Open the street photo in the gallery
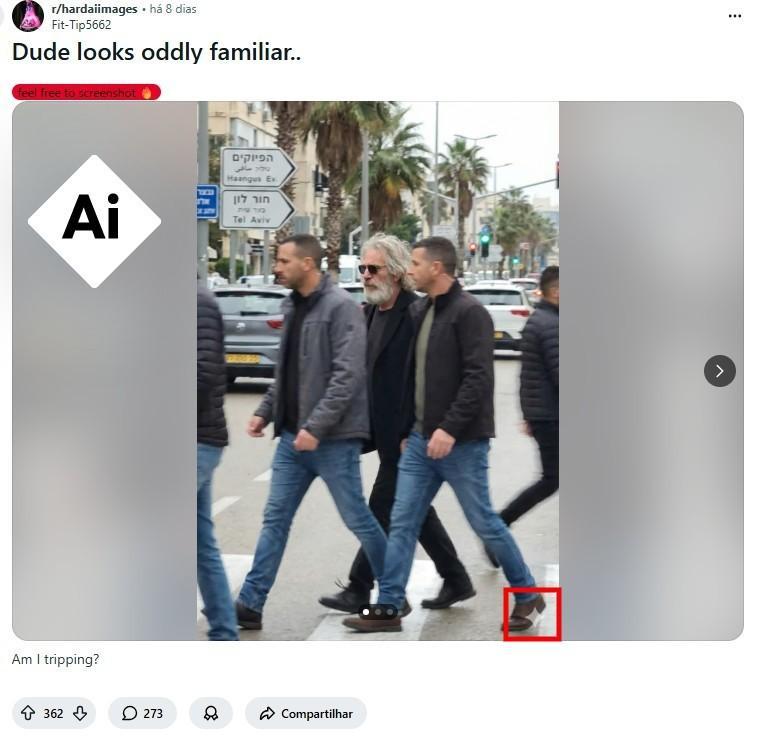 coord(378,371)
